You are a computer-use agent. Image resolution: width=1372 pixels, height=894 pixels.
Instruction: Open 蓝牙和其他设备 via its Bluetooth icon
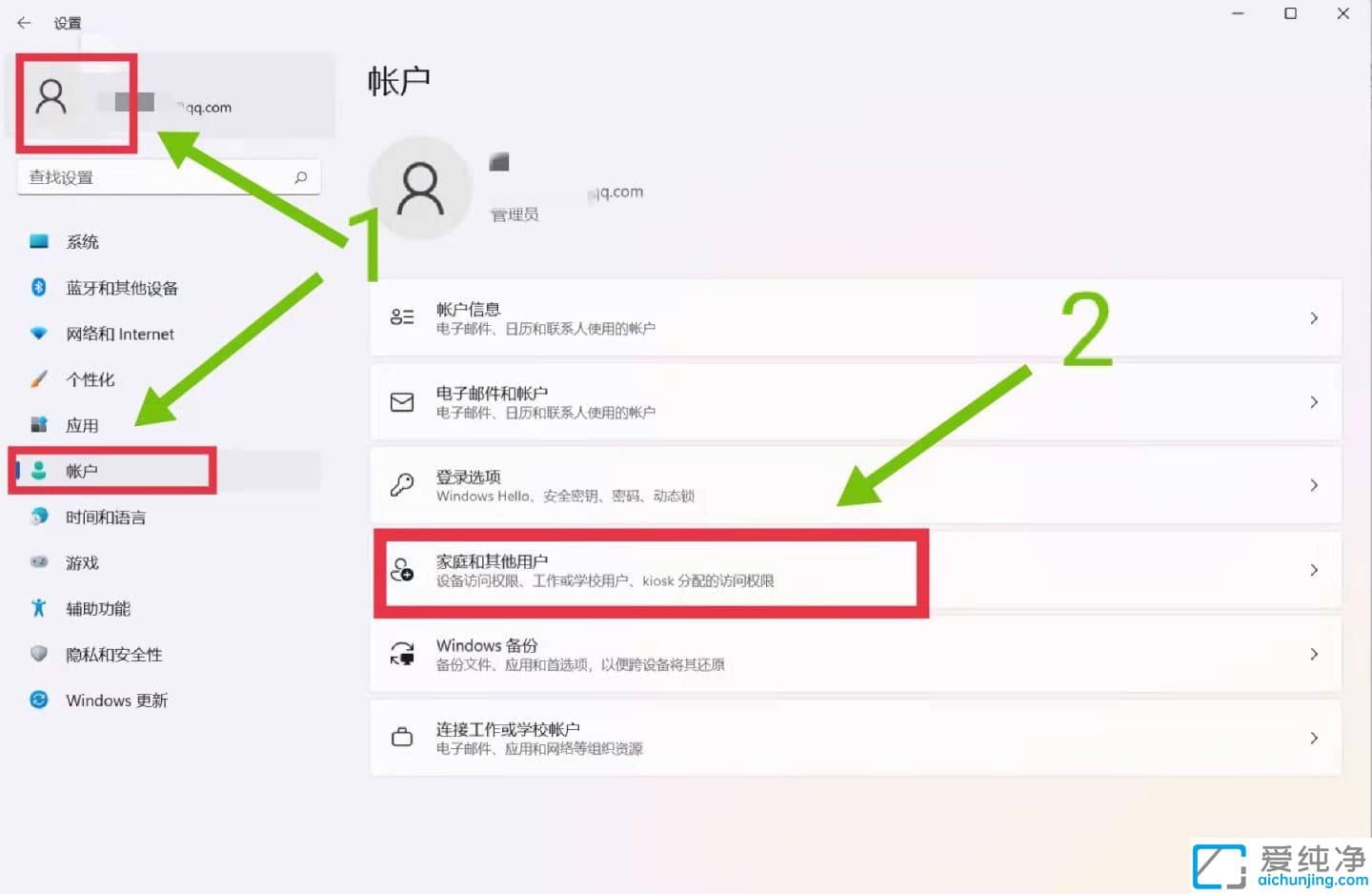[39, 287]
